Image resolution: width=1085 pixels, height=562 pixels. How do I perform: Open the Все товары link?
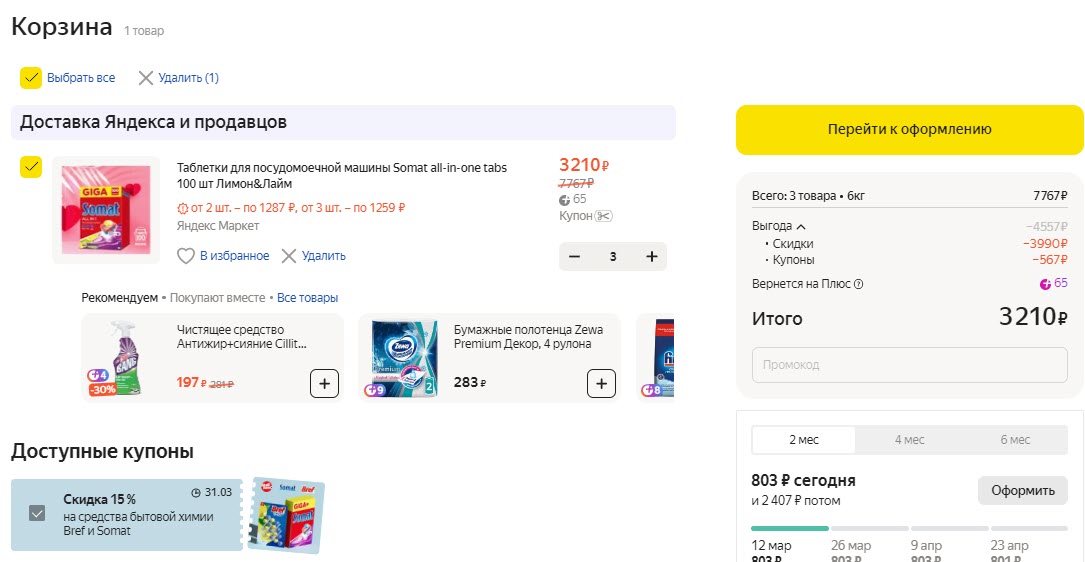[x=307, y=298]
